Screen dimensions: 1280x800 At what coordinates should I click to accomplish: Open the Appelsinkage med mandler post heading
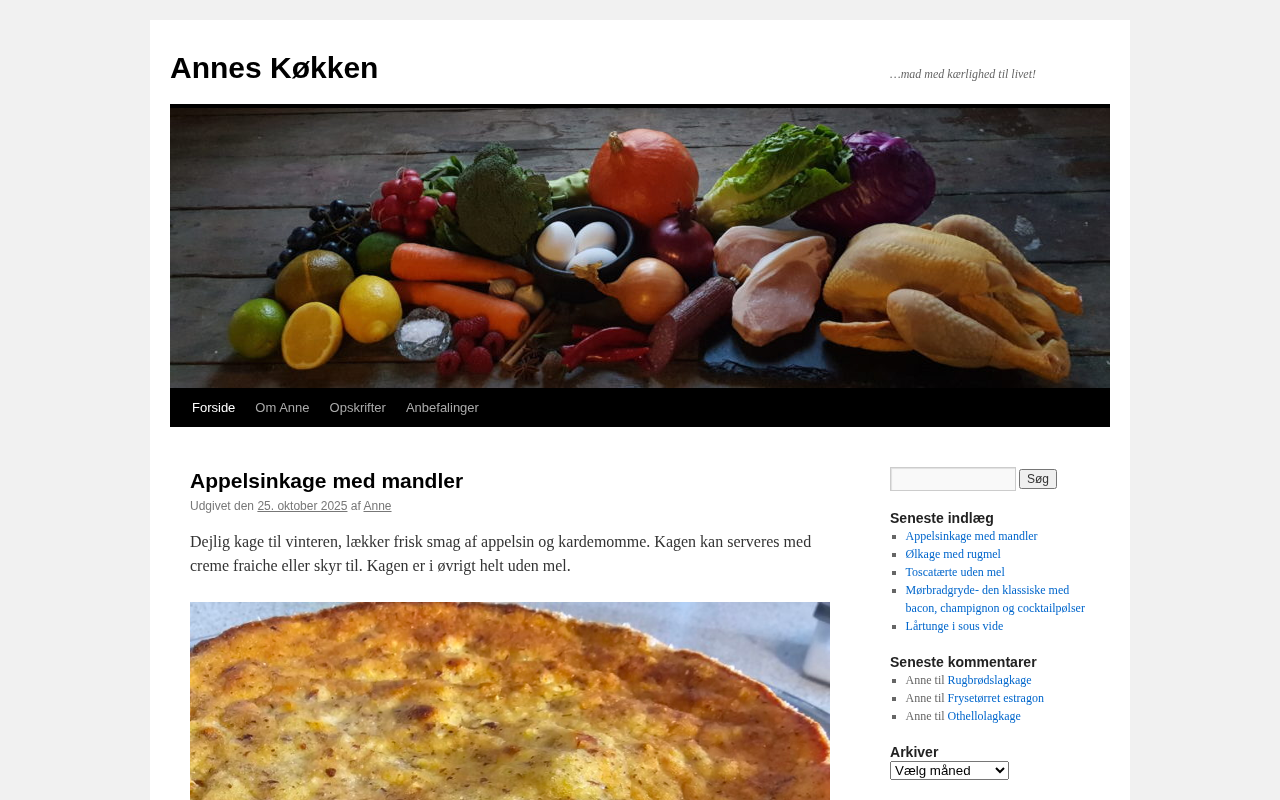click(326, 481)
